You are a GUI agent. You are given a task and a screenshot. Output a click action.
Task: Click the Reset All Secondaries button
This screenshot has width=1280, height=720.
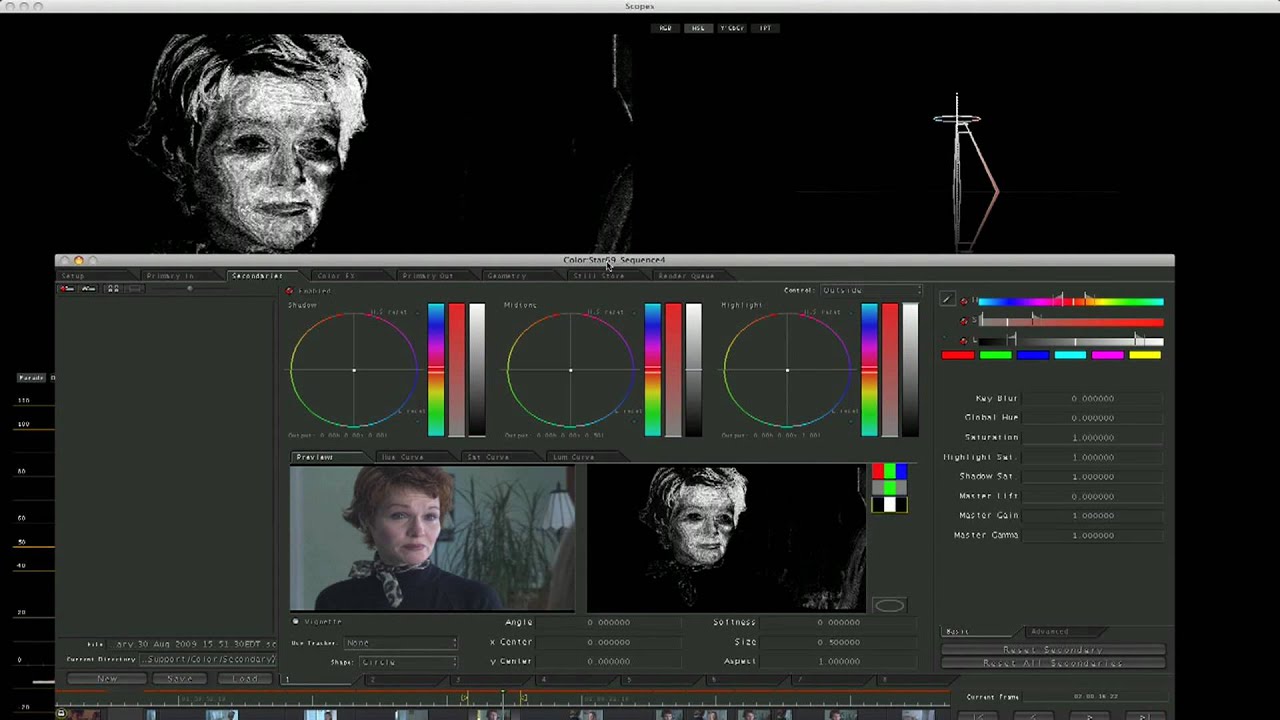(x=1053, y=663)
